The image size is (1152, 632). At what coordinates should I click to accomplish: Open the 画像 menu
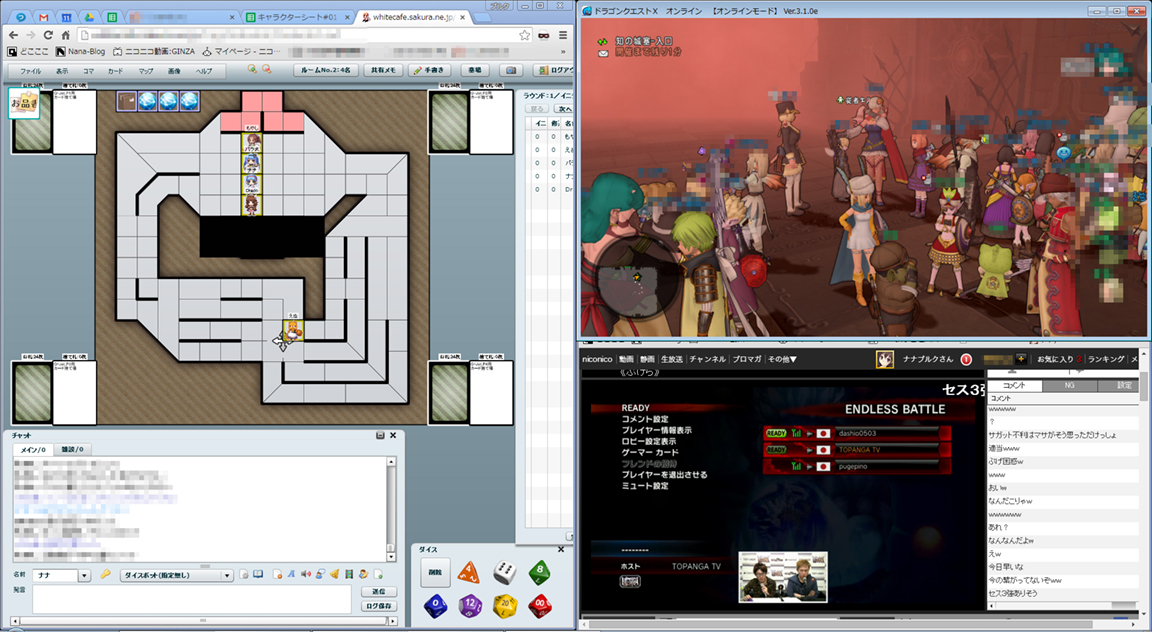pyautogui.click(x=174, y=71)
